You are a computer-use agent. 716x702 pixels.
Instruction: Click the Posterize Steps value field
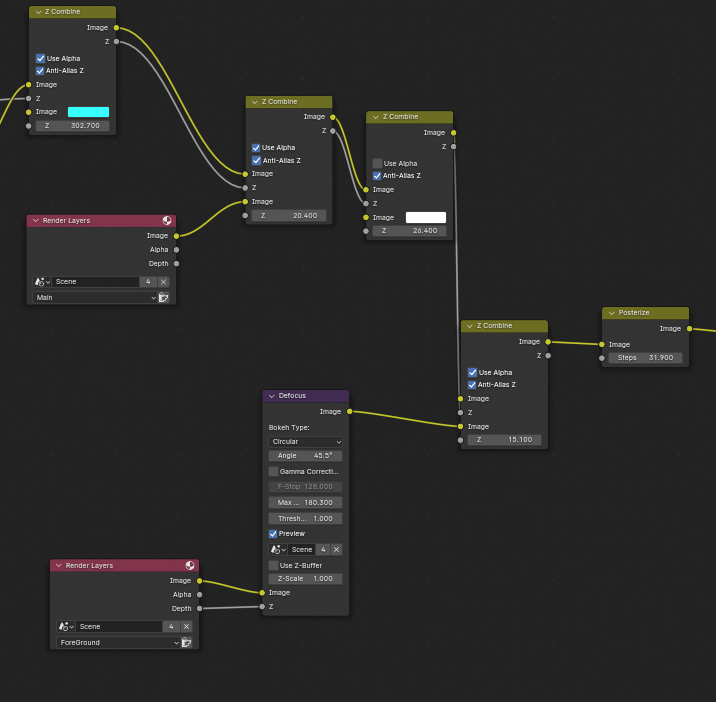pyautogui.click(x=645, y=358)
